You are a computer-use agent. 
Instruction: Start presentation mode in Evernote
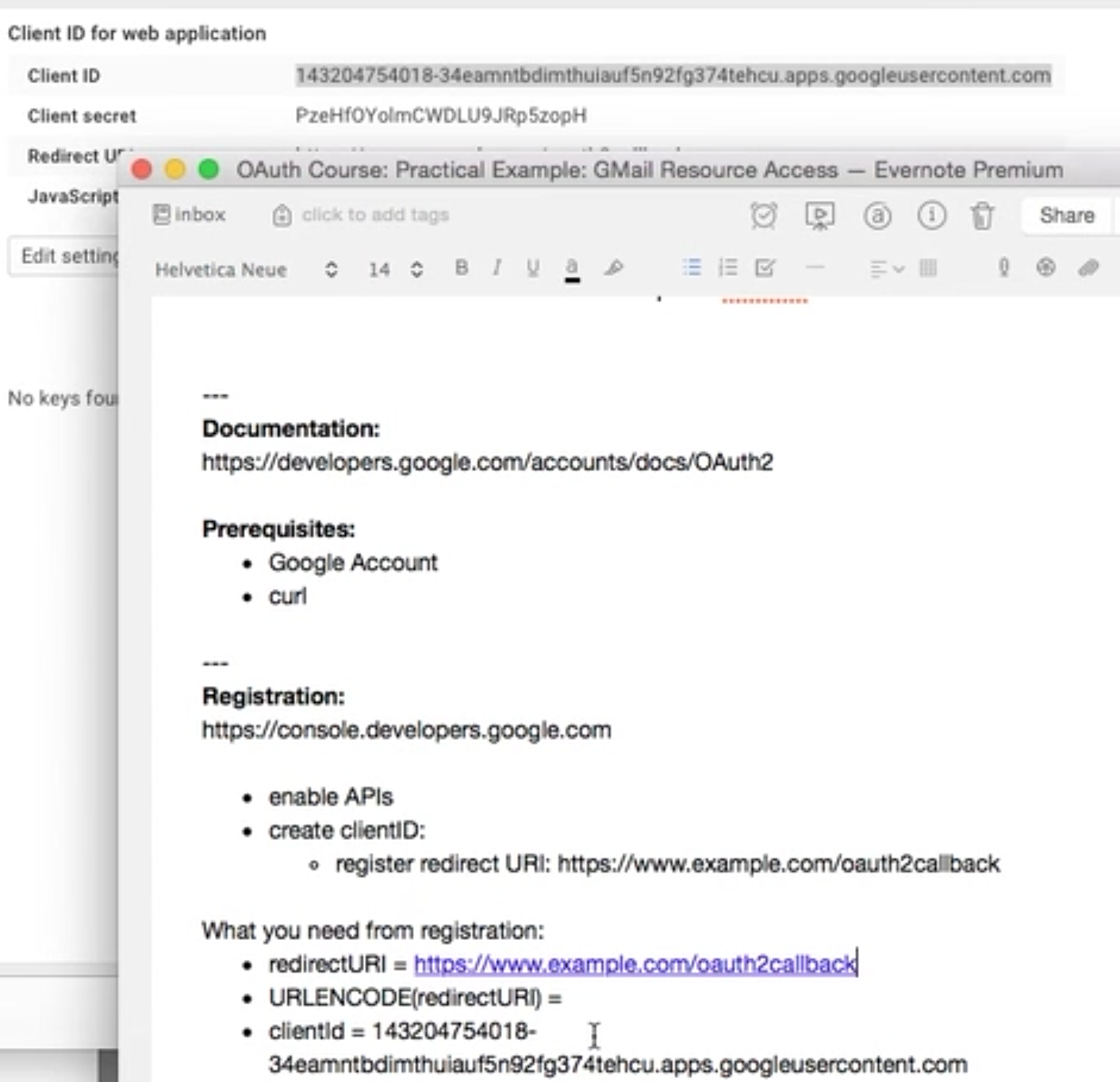(820, 215)
